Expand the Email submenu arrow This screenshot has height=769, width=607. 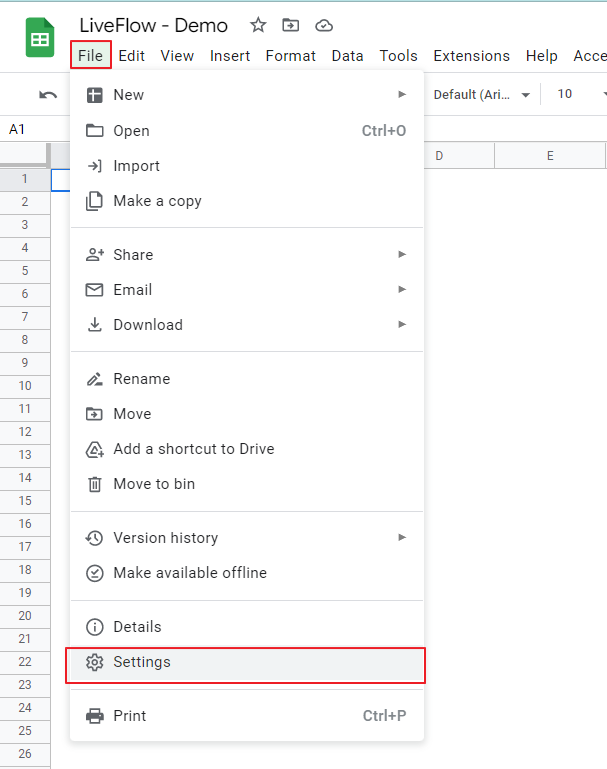coord(402,289)
